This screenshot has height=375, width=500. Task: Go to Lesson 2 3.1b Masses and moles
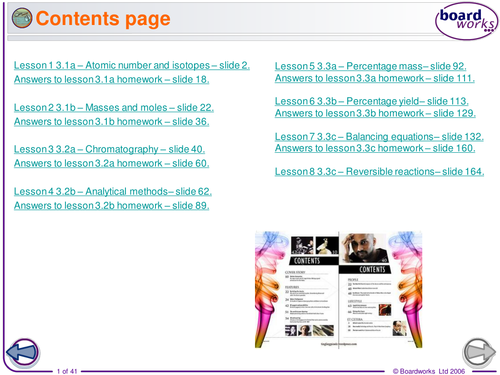click(114, 107)
